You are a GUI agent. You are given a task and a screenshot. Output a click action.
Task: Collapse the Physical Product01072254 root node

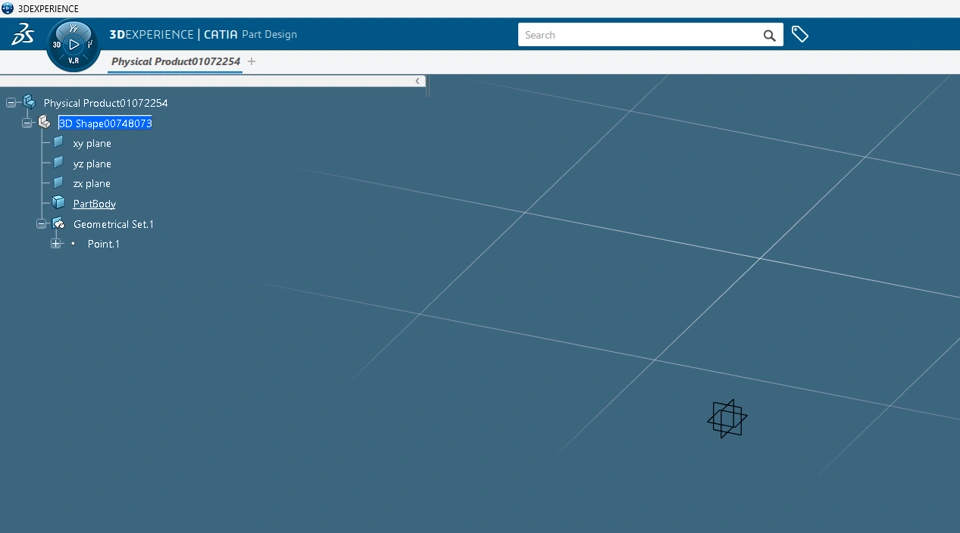tap(11, 103)
